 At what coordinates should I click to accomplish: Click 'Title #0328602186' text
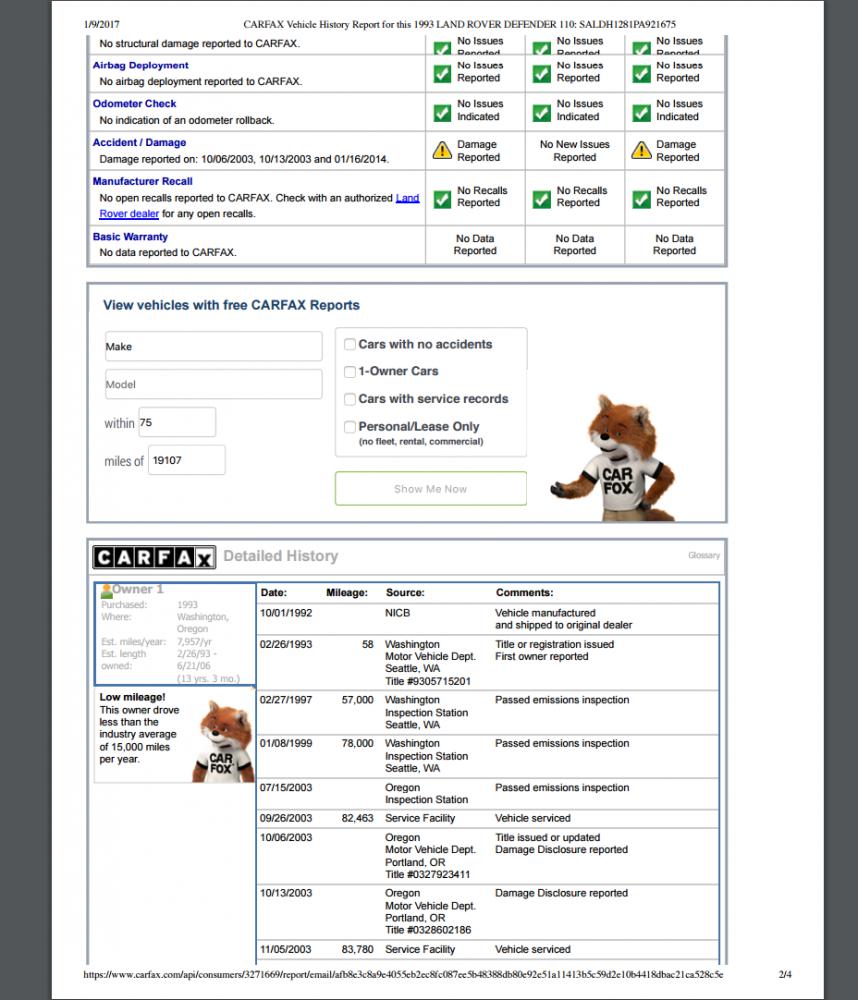point(427,930)
